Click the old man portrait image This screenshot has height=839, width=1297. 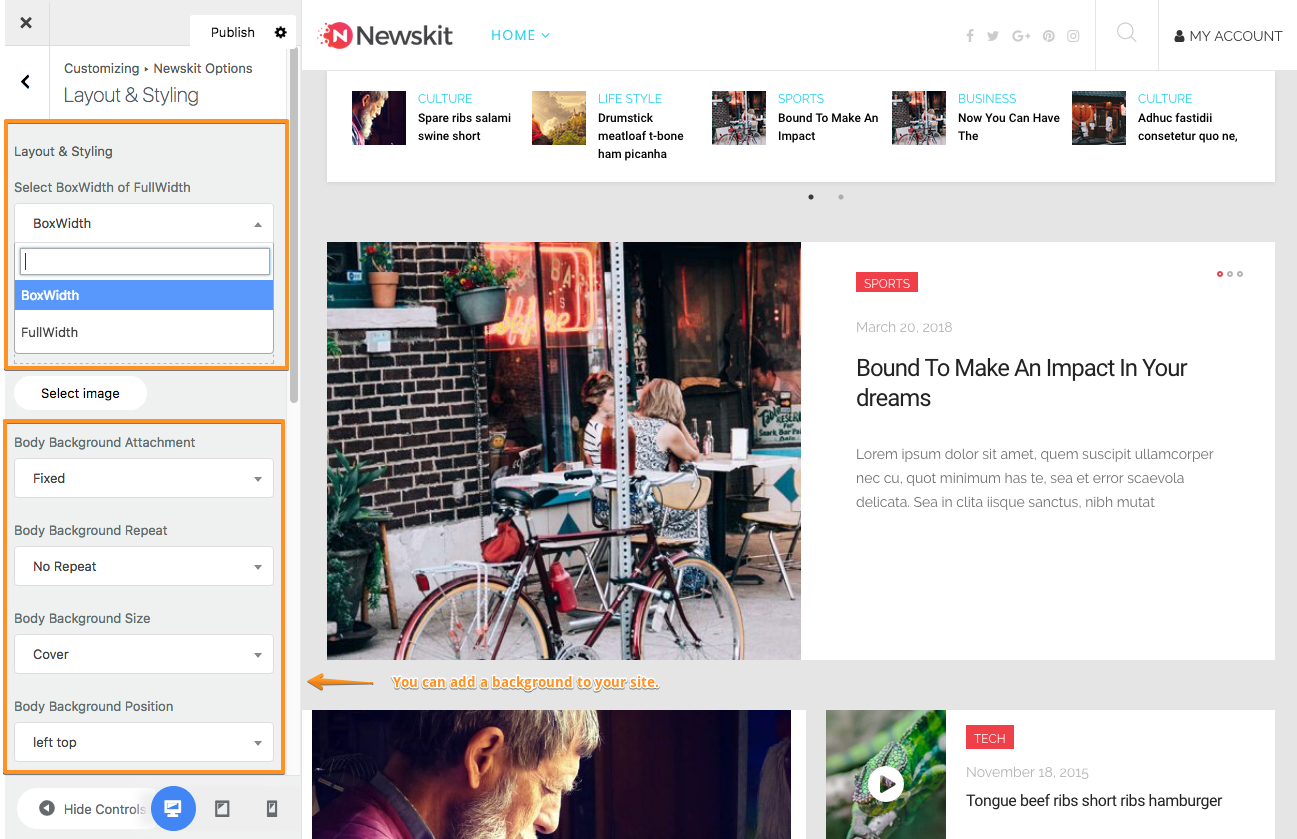click(551, 774)
